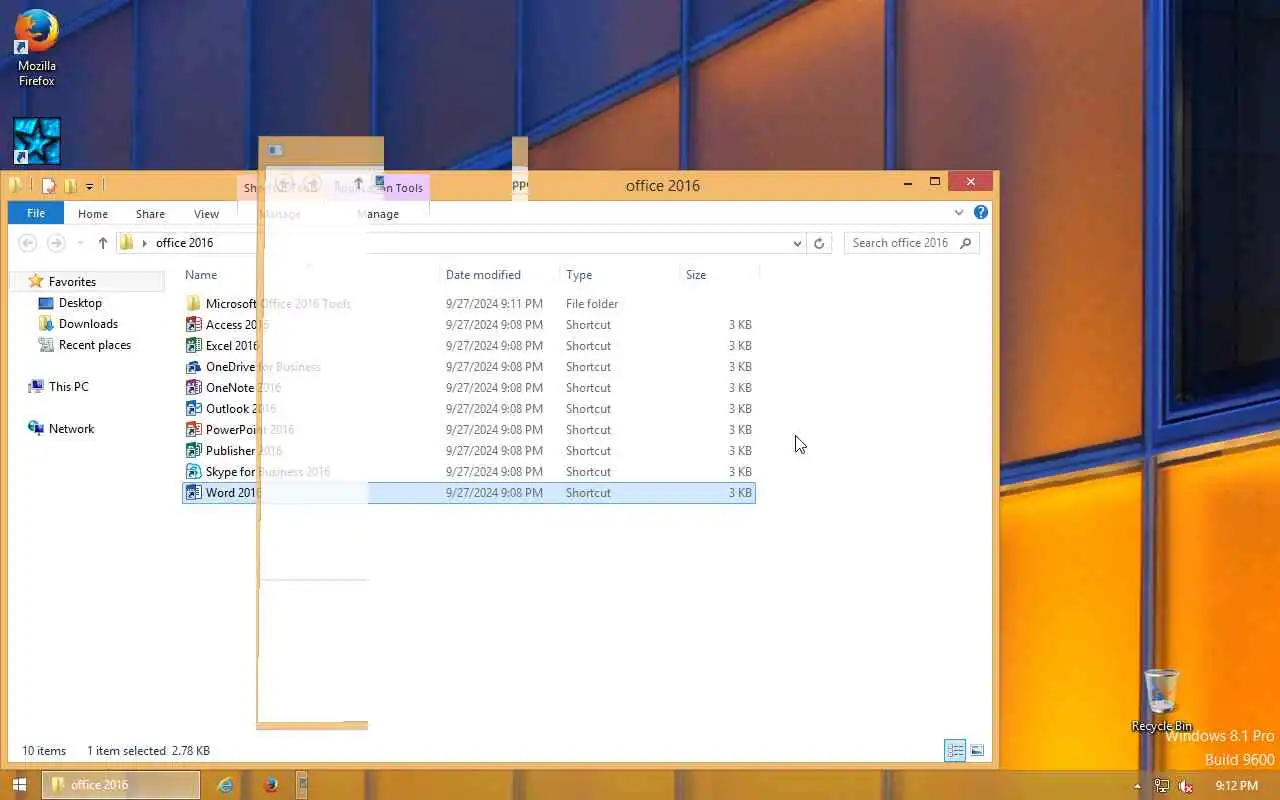Click office 2016 in the address bar
The height and width of the screenshot is (800, 1280).
(x=184, y=243)
